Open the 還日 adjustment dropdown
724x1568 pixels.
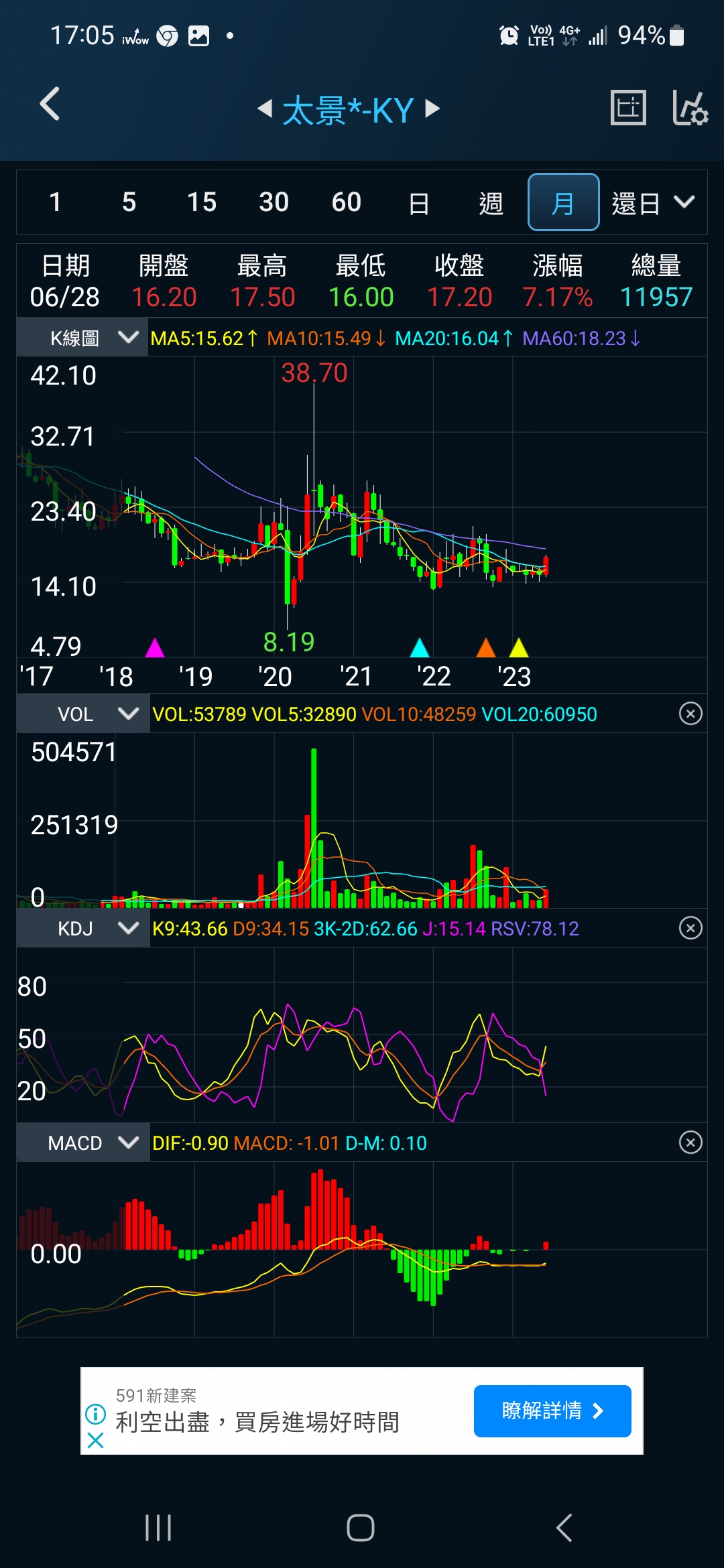point(652,202)
